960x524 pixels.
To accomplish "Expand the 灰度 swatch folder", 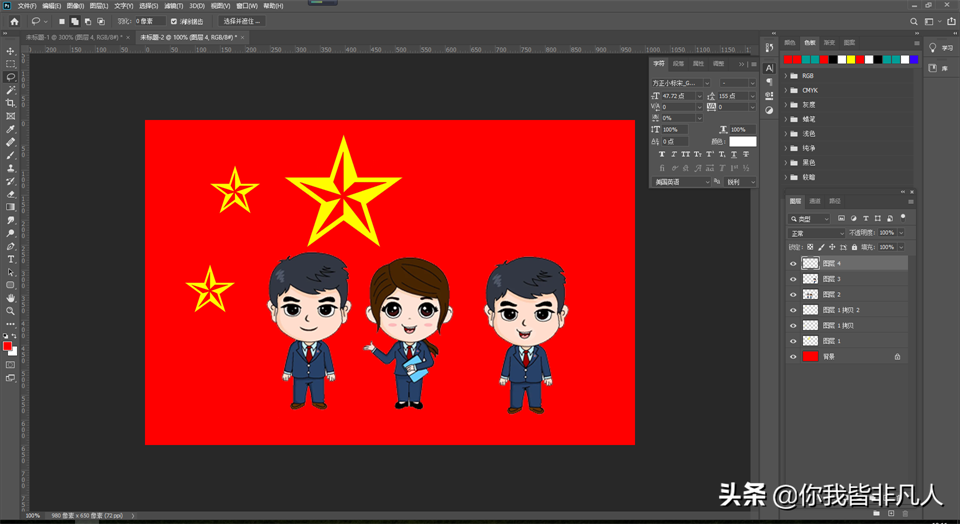I will [786, 105].
